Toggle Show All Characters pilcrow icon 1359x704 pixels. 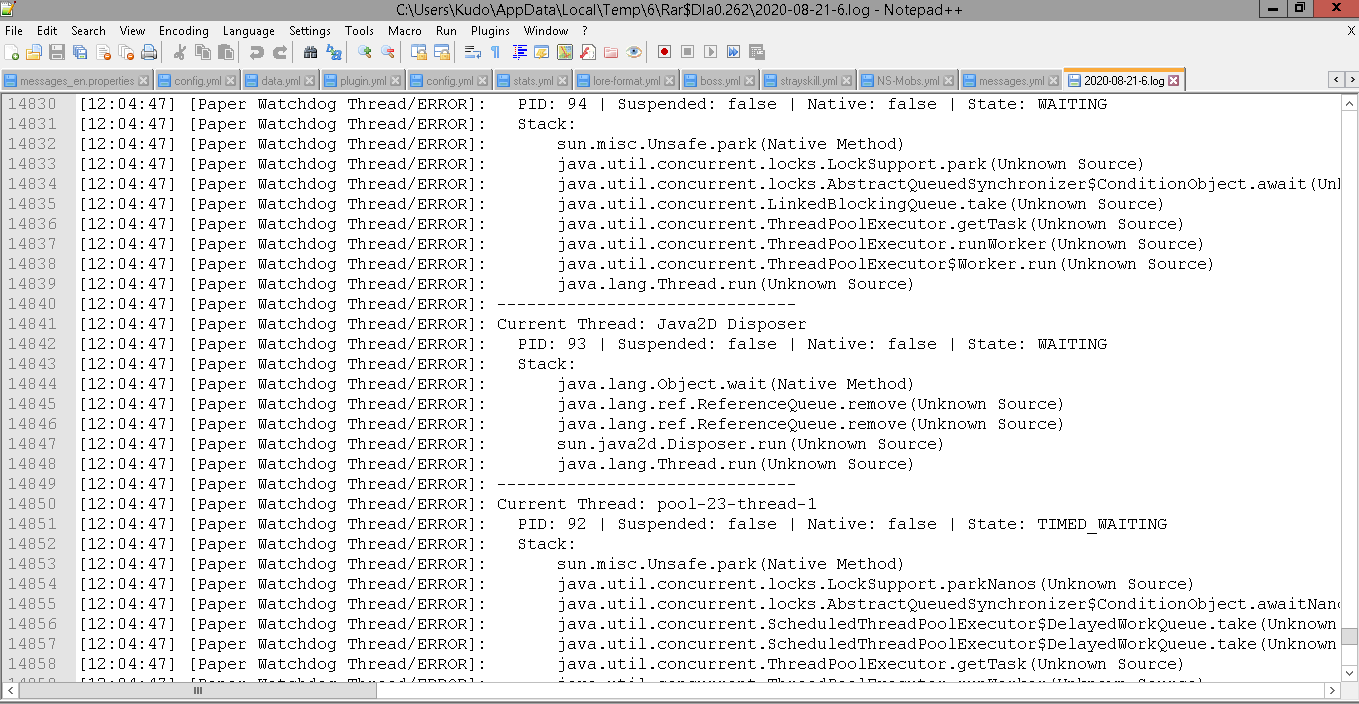click(495, 52)
